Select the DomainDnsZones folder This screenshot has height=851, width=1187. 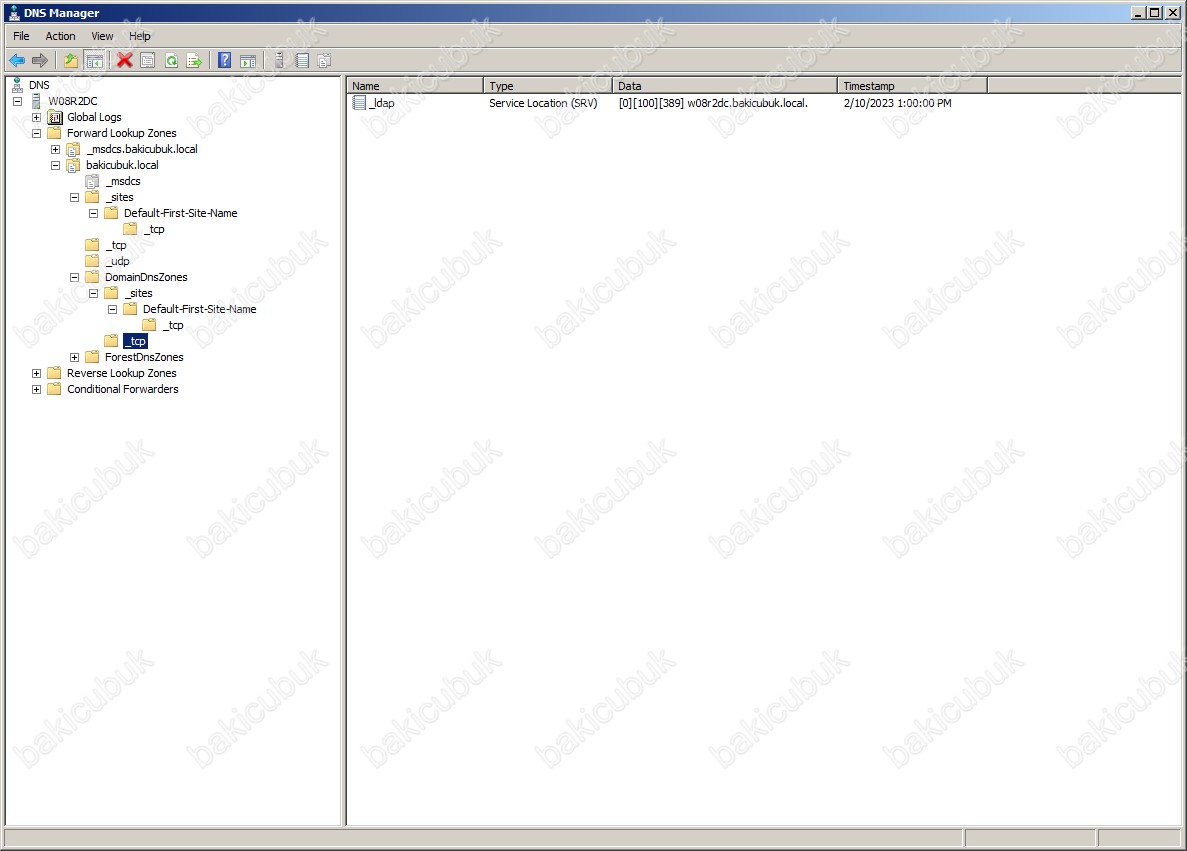(x=146, y=277)
